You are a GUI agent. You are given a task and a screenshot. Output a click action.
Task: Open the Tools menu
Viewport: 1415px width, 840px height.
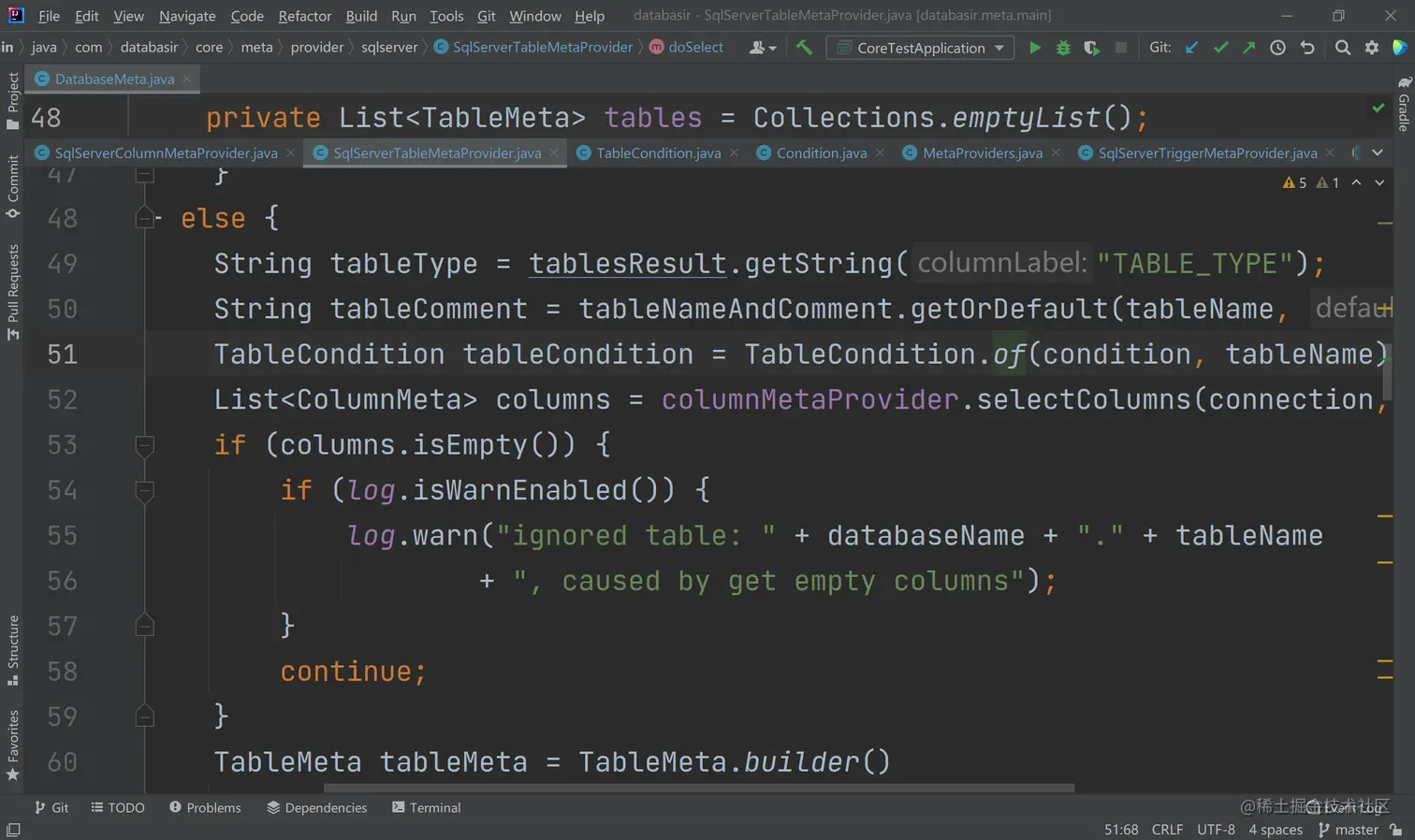point(446,16)
